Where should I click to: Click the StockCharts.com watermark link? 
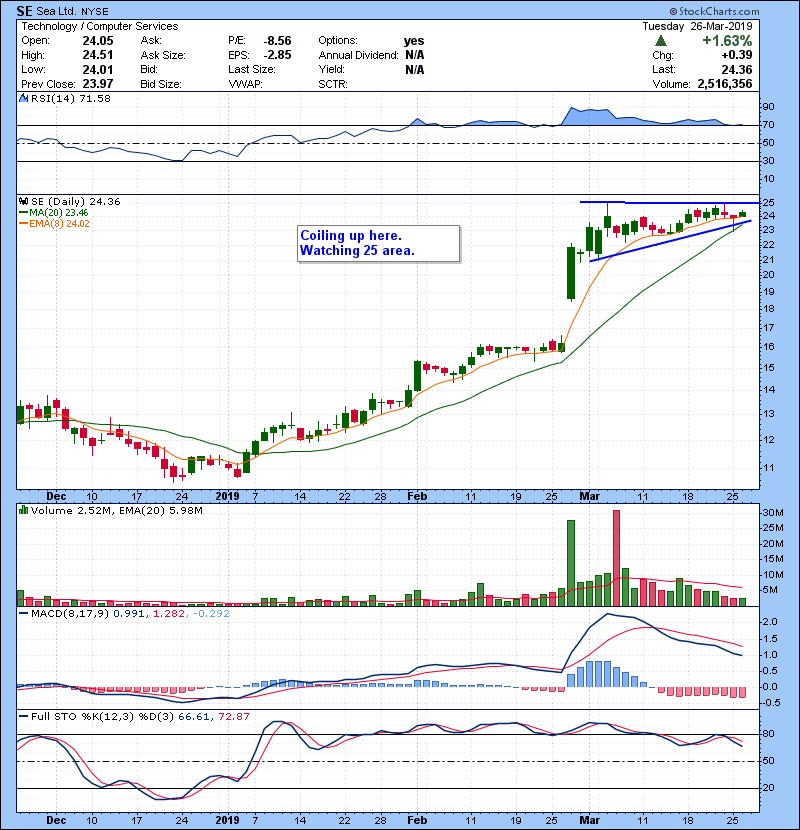(x=714, y=11)
